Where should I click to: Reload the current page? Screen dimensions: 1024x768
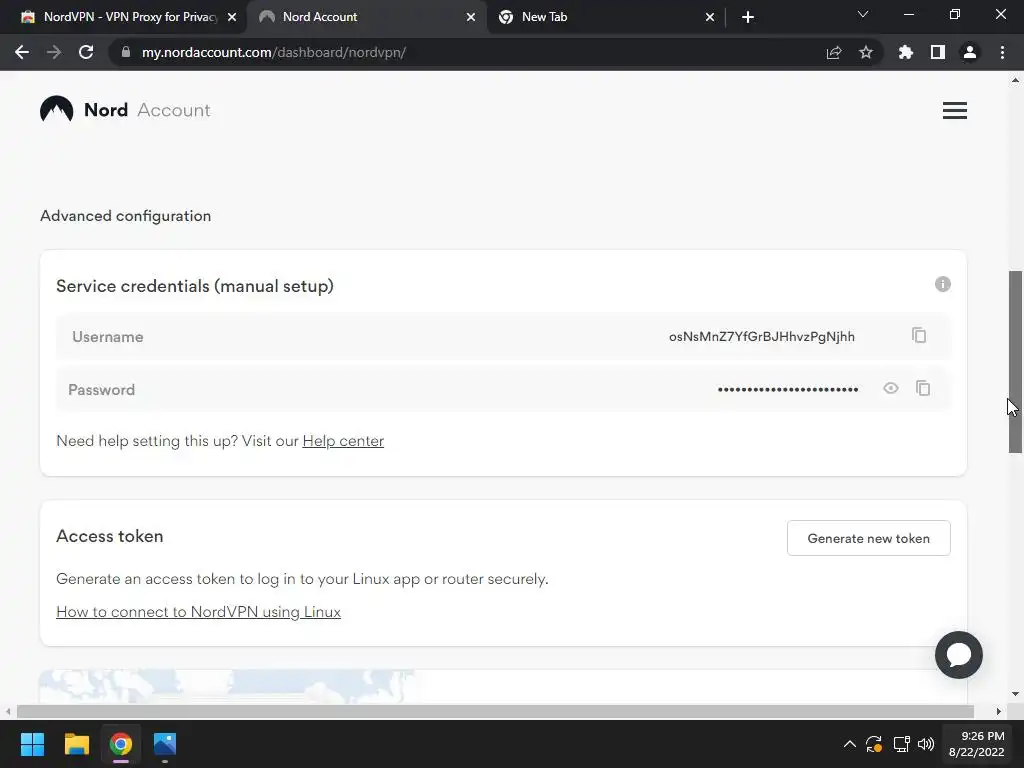coord(86,52)
